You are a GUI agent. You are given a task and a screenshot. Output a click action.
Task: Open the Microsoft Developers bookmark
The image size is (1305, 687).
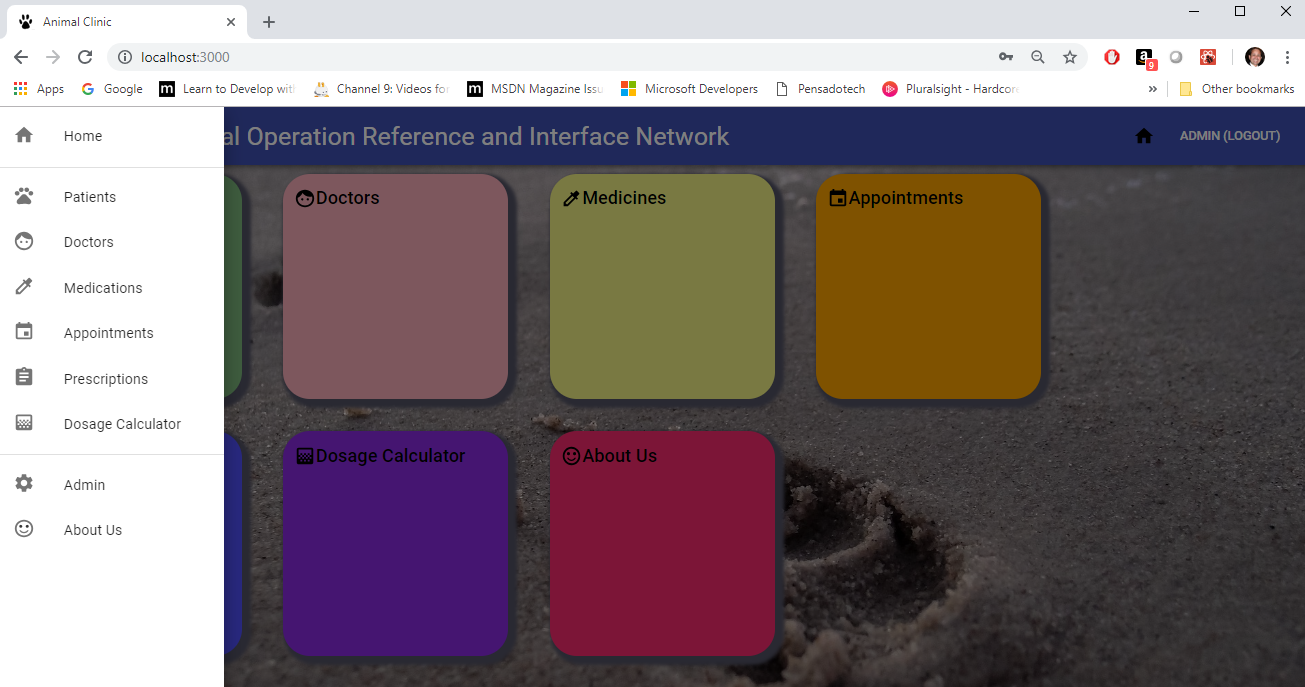(690, 89)
